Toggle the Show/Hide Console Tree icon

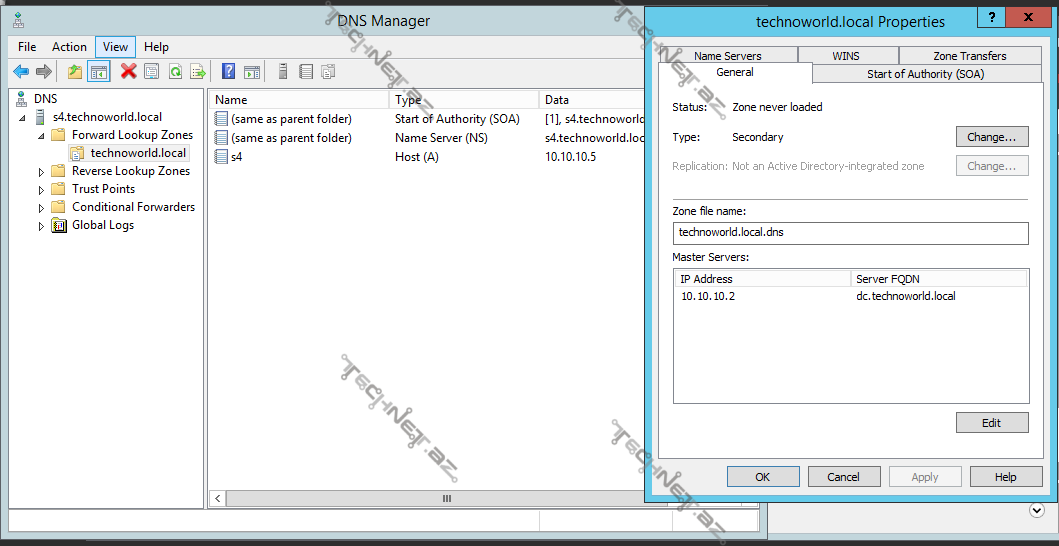[99, 71]
